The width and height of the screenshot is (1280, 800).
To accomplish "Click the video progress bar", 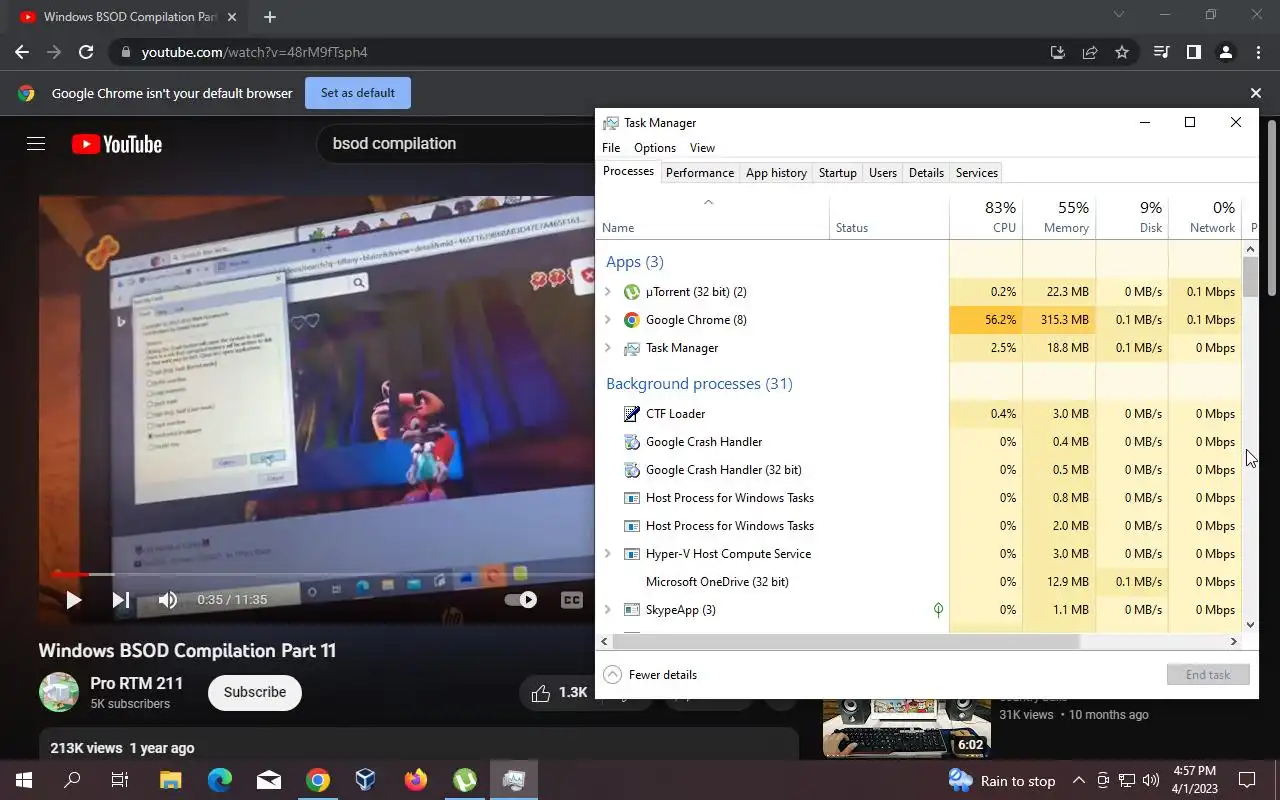I will coord(317,574).
